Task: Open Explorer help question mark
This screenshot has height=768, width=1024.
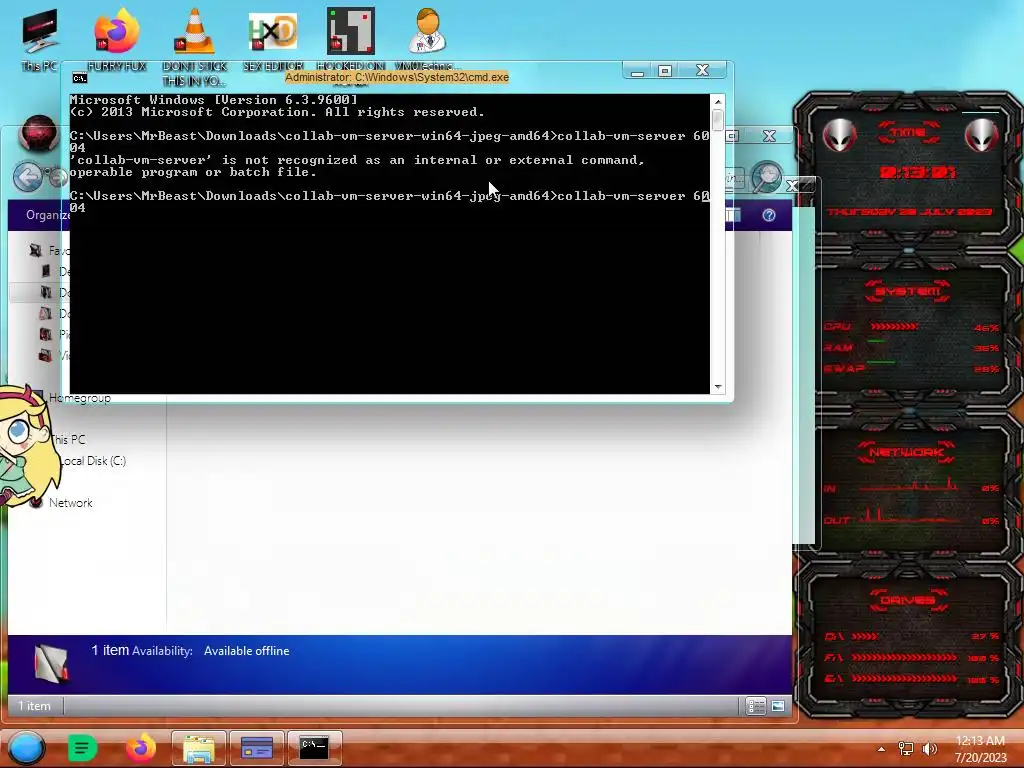Action: 769,215
